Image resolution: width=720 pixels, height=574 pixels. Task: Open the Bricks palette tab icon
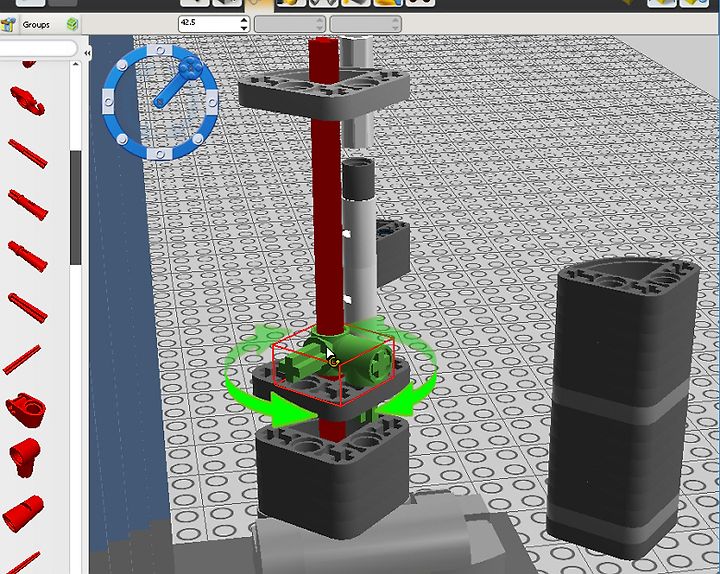click(8, 24)
